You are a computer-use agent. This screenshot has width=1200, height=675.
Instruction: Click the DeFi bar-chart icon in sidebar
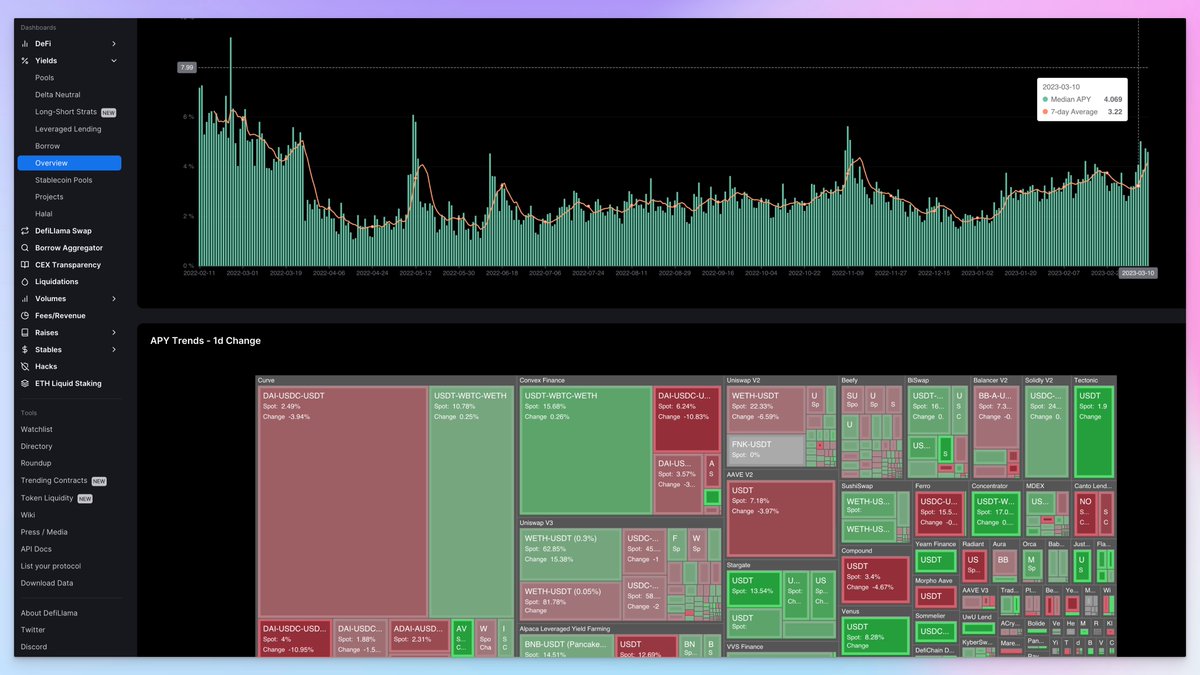25,44
